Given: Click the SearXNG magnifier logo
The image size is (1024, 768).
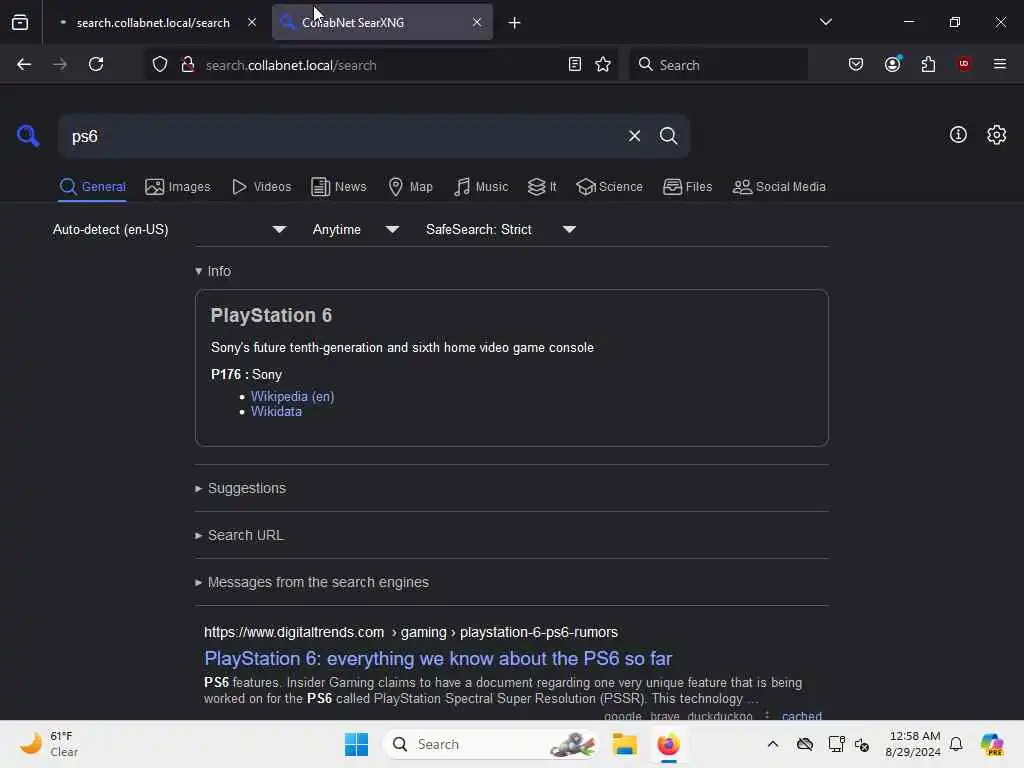Looking at the screenshot, I should 28,136.
